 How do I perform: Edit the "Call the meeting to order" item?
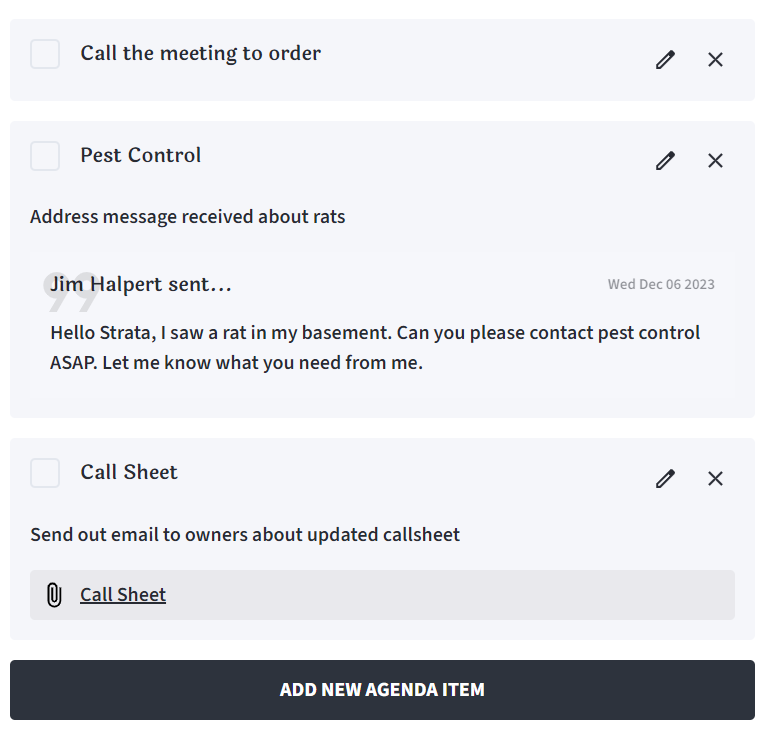(x=665, y=60)
